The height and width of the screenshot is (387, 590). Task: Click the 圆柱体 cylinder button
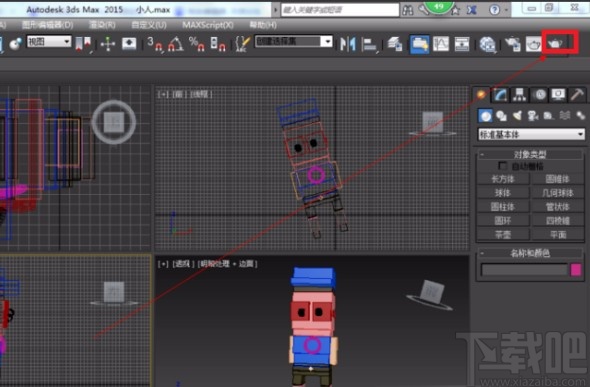503,206
